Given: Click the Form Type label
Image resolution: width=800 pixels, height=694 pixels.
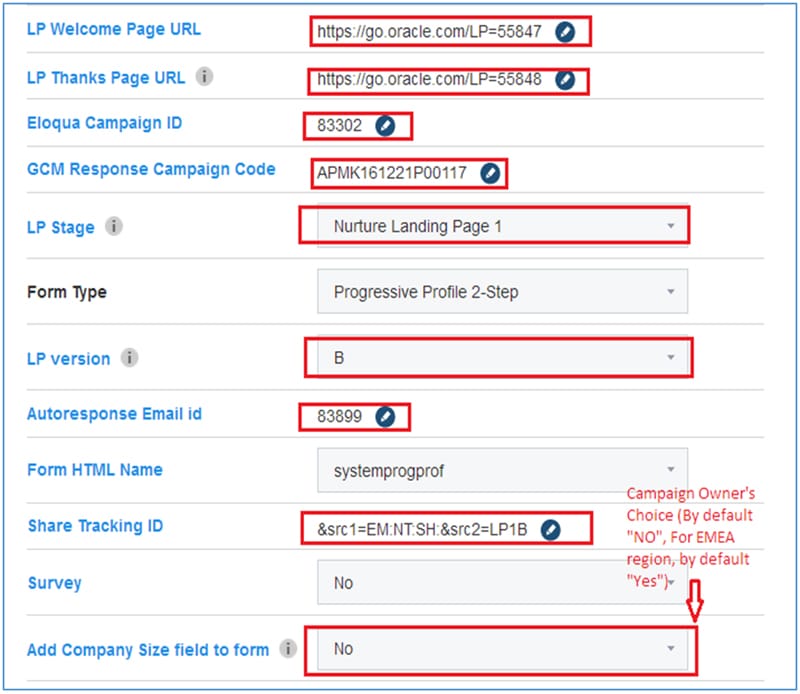Looking at the screenshot, I should point(67,292).
